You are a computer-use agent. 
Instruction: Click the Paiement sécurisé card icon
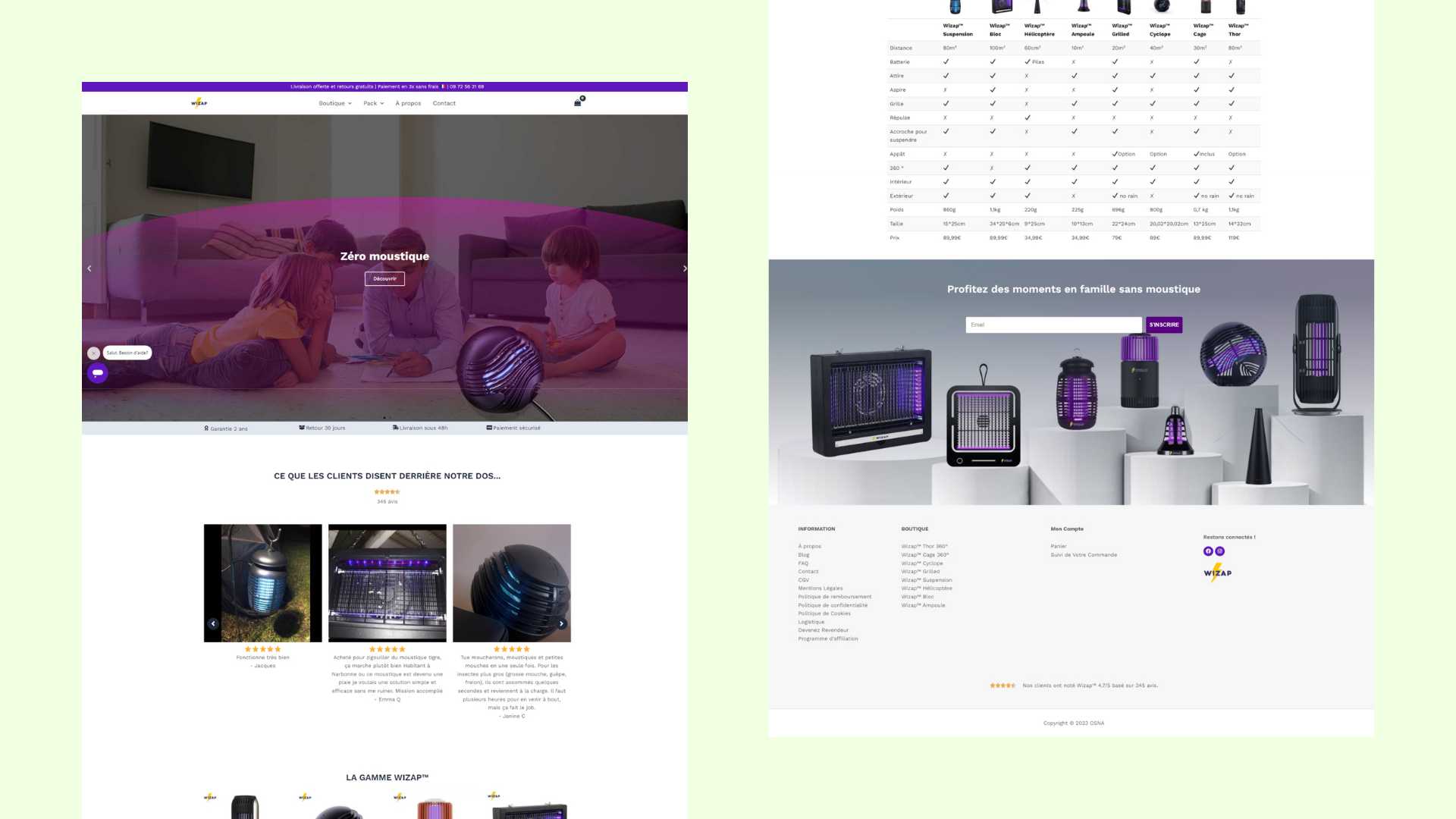489,428
